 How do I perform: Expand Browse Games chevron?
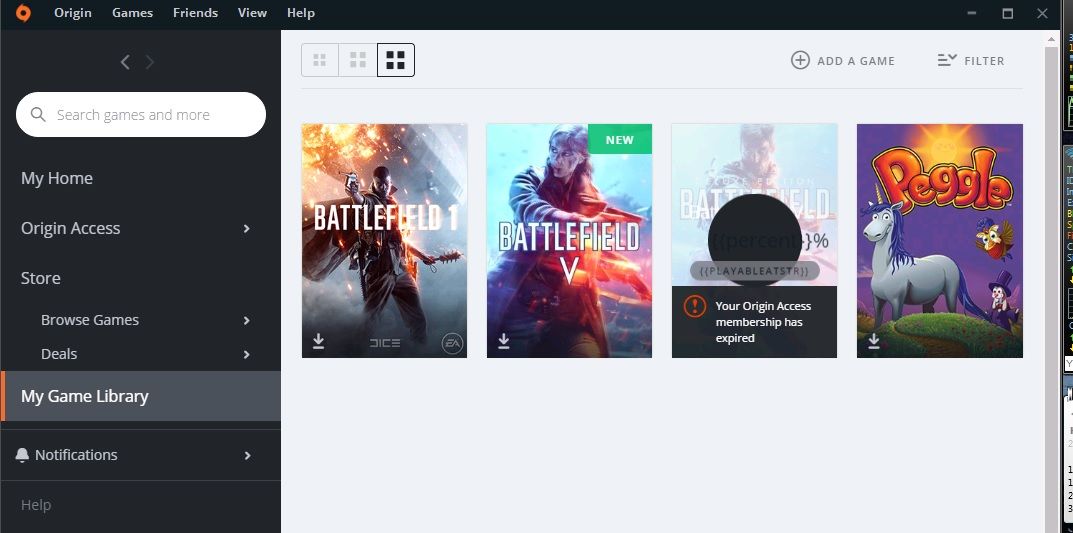(246, 320)
